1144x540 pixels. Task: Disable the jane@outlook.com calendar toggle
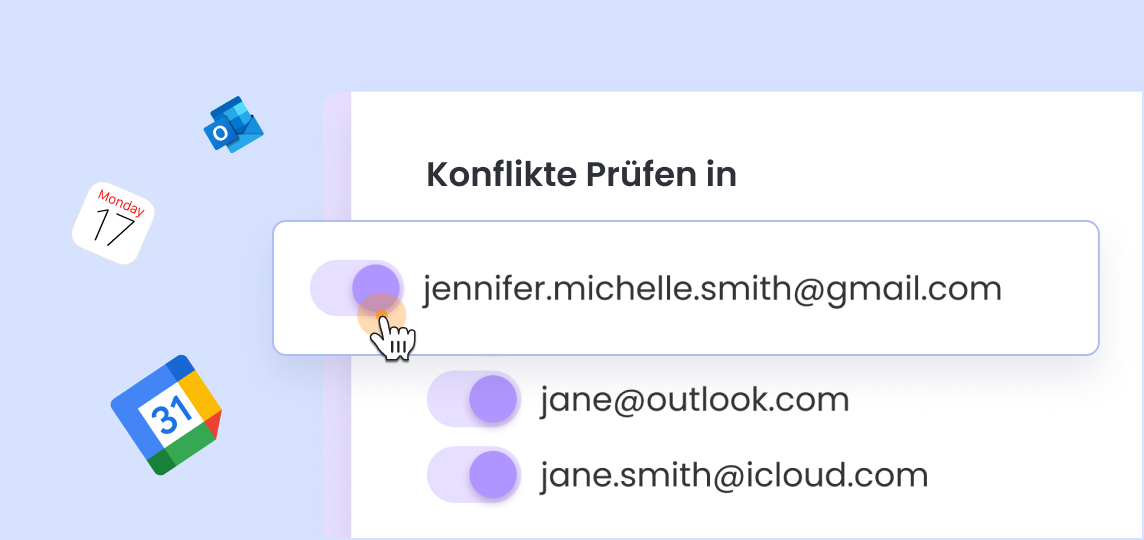click(473, 399)
